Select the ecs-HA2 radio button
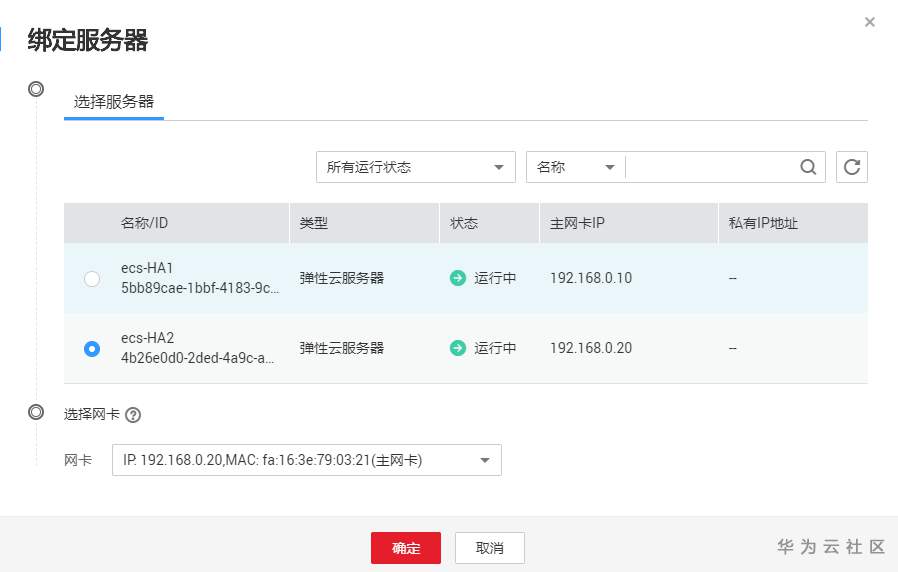The width and height of the screenshot is (898, 572). tap(92, 349)
